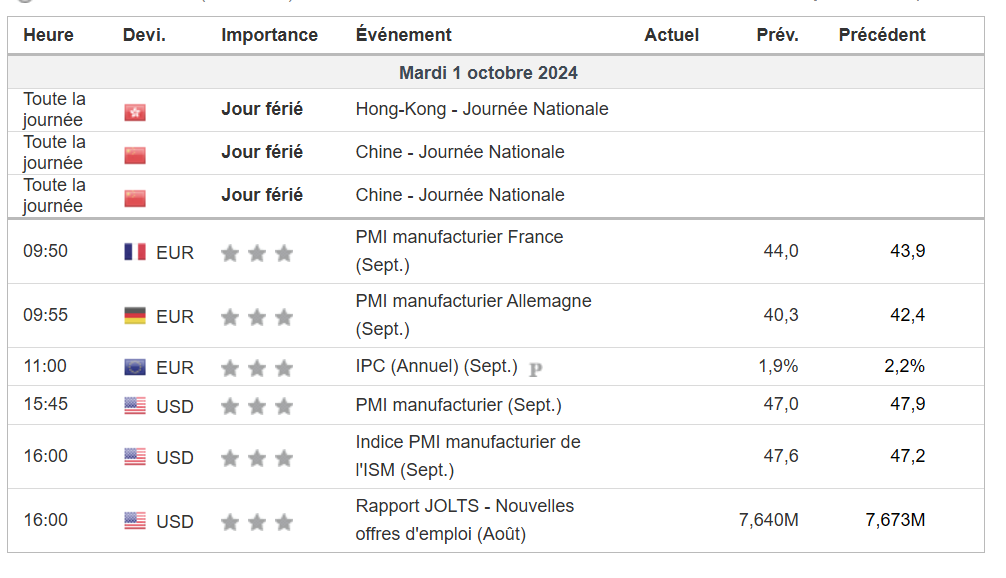Open IPC (Annuel) (Sept.) event
Image resolution: width=1006 pixels, height=578 pixels.
pos(436,366)
